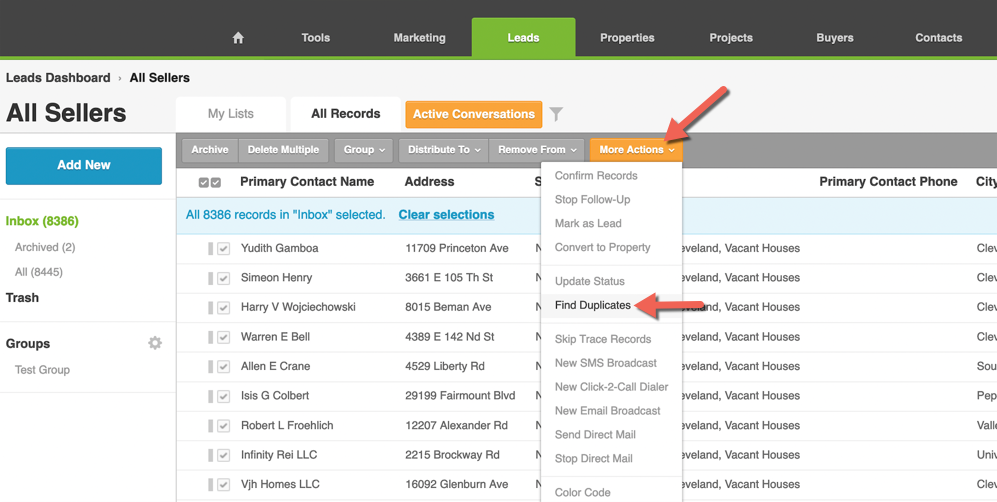Toggle the select-all checkboxes in table header
Image resolution: width=997 pixels, height=502 pixels.
(x=210, y=182)
